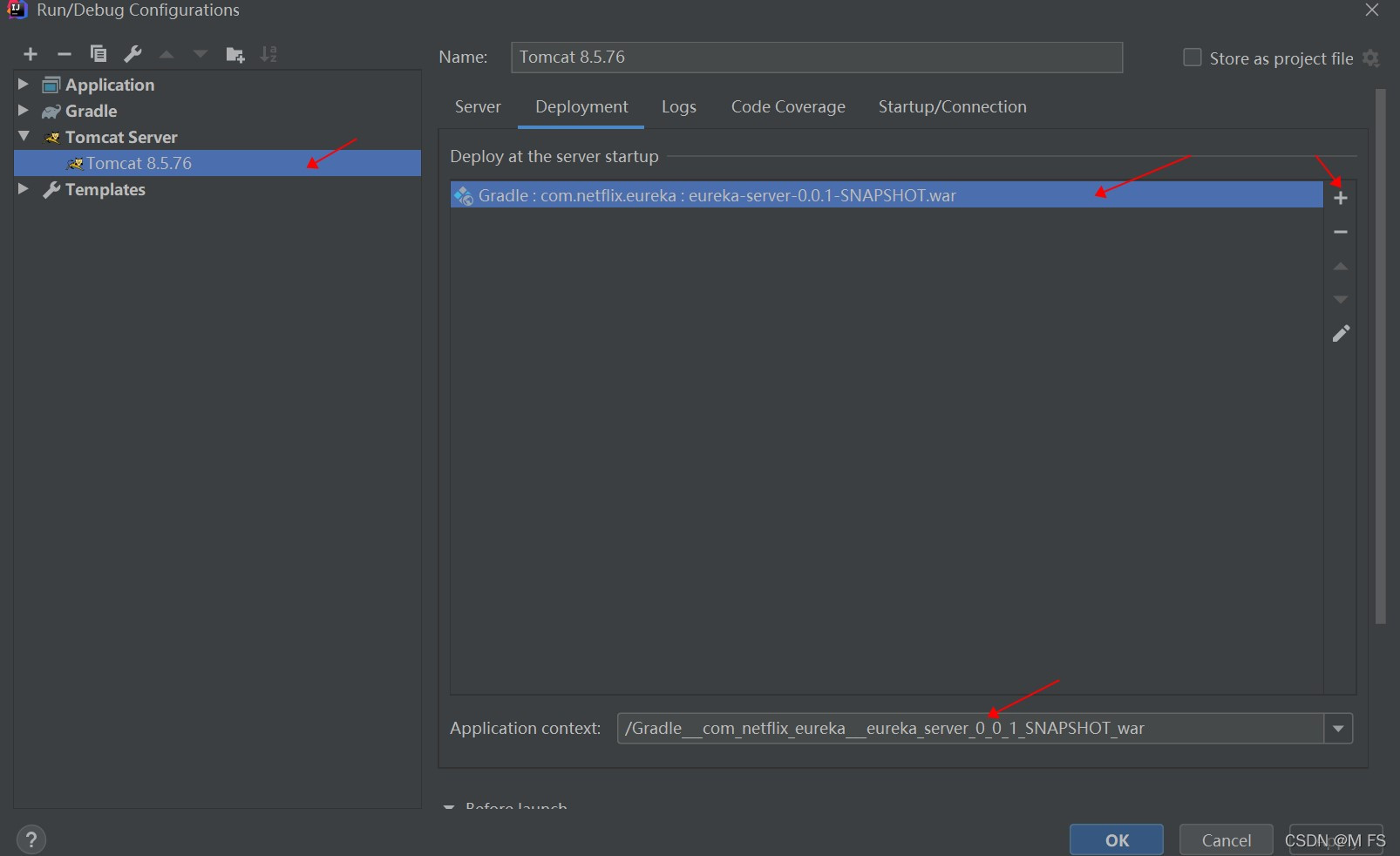Close the Run/Debug Configurations dialog
Viewport: 1400px width, 856px height.
[x=1372, y=10]
